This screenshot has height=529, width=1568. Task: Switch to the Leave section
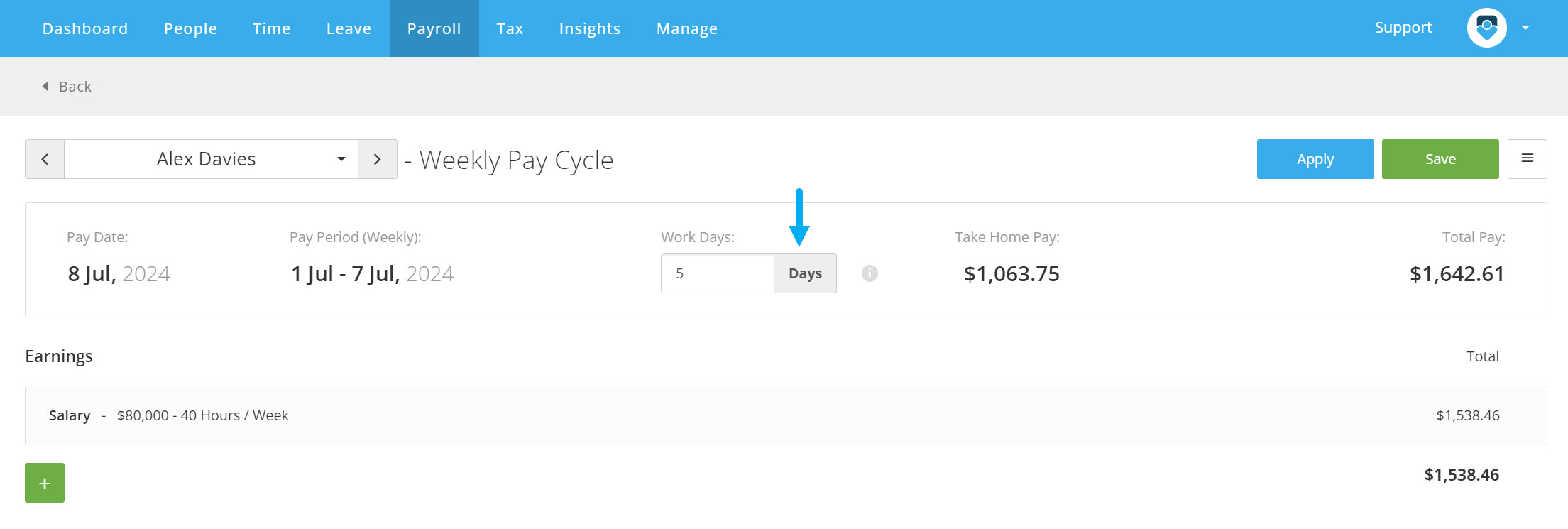[x=349, y=28]
